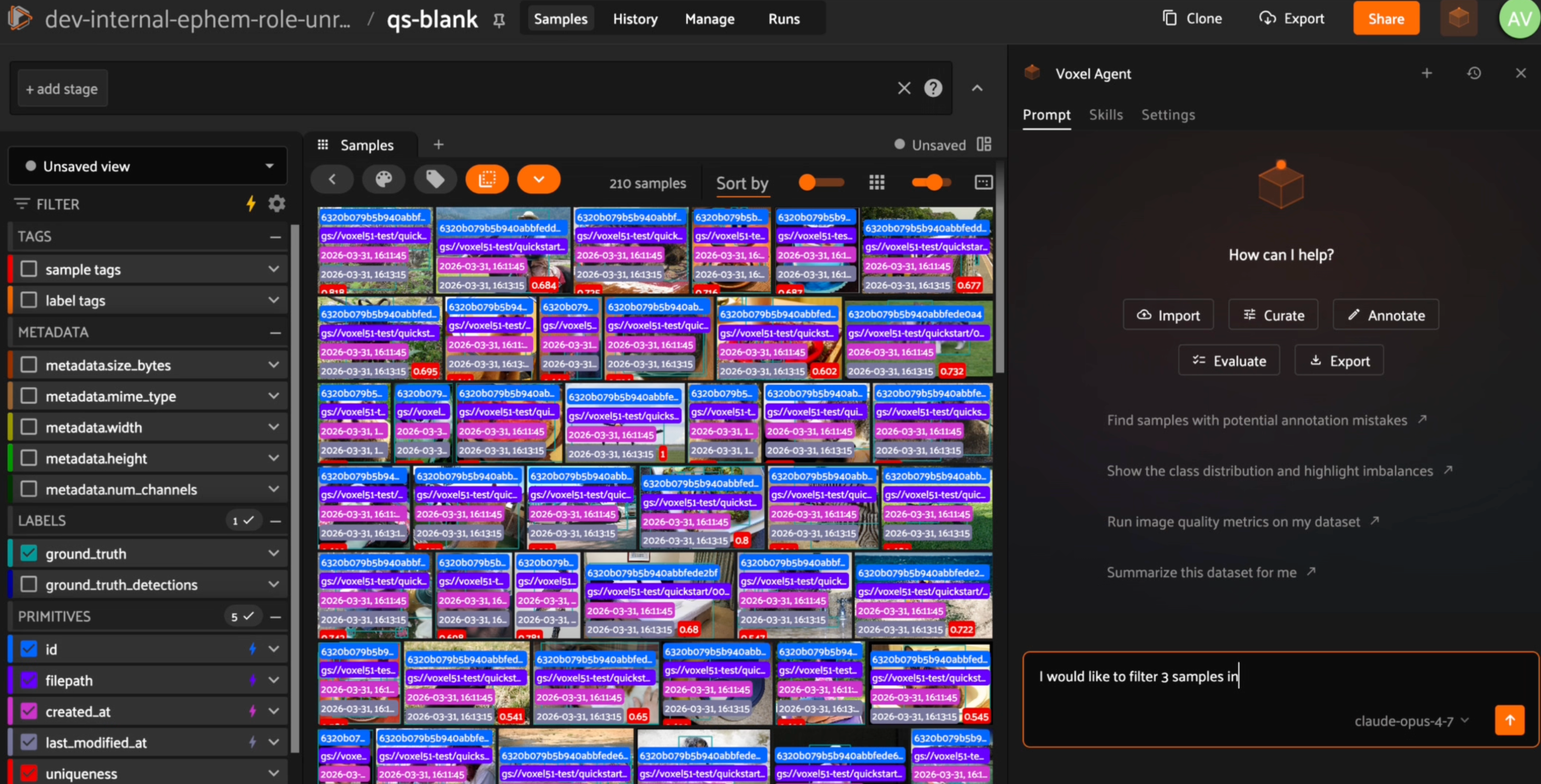Click the FiftyOne logo icon
Image resolution: width=1541 pixels, height=784 pixels.
click(x=19, y=18)
